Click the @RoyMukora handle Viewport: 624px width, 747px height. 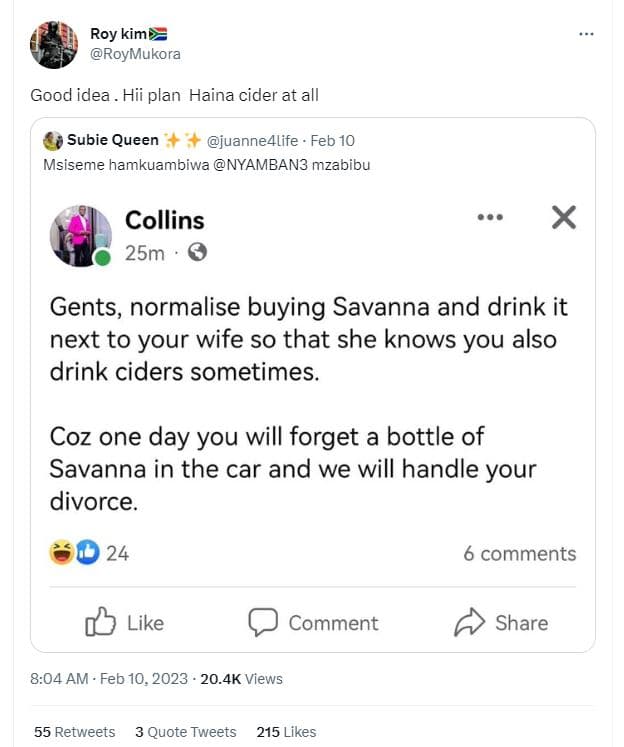pos(136,54)
